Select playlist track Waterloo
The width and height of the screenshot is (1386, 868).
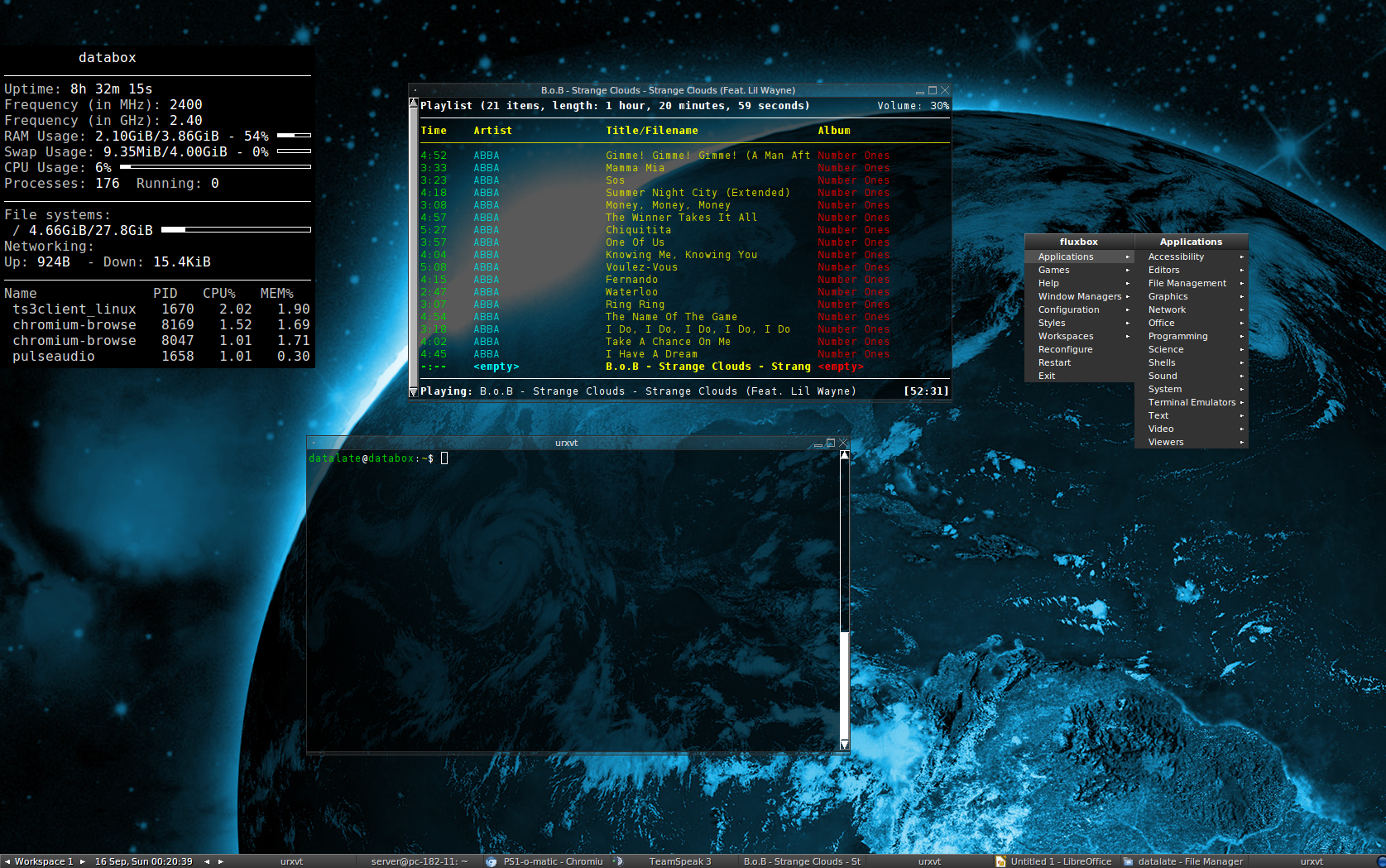[684, 292]
